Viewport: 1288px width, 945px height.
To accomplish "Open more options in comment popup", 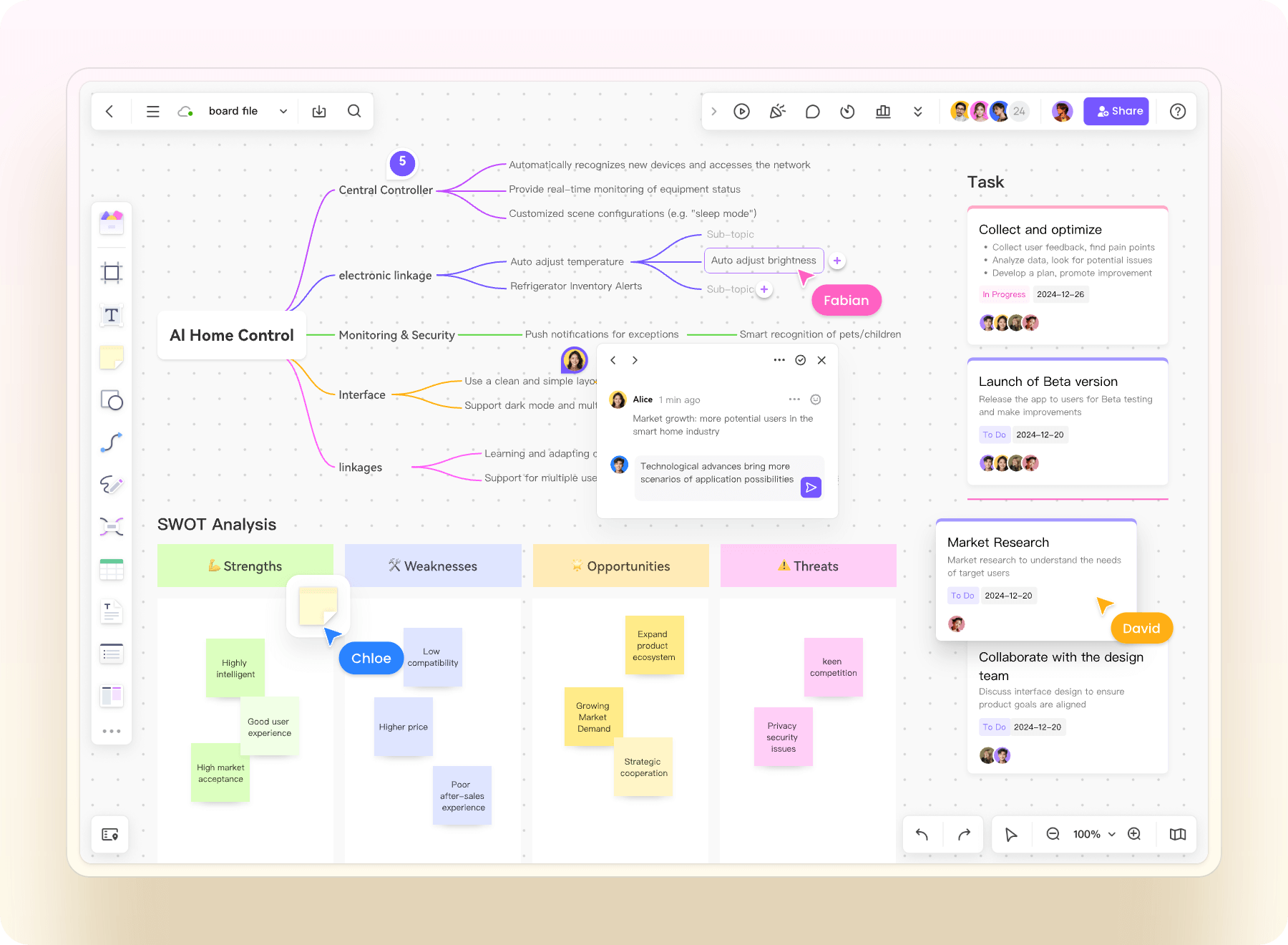I will 779,360.
